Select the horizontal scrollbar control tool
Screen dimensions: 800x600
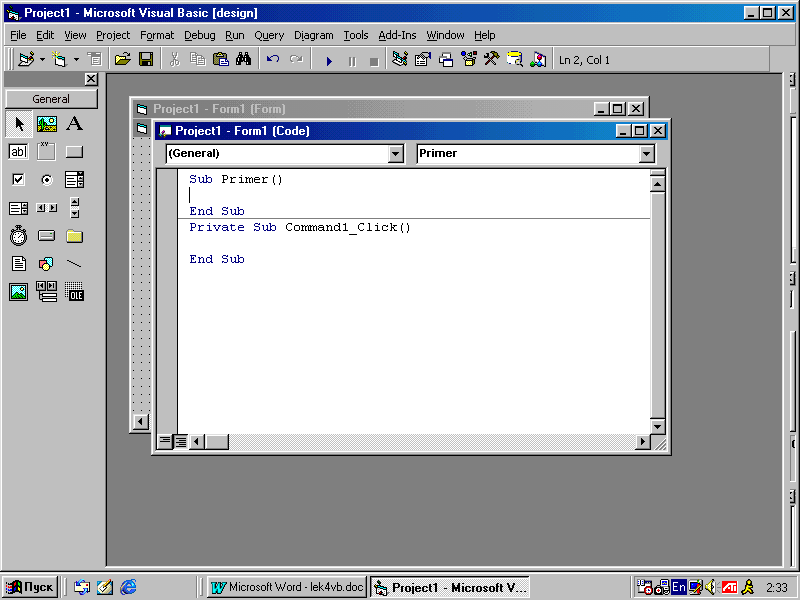pos(46,208)
